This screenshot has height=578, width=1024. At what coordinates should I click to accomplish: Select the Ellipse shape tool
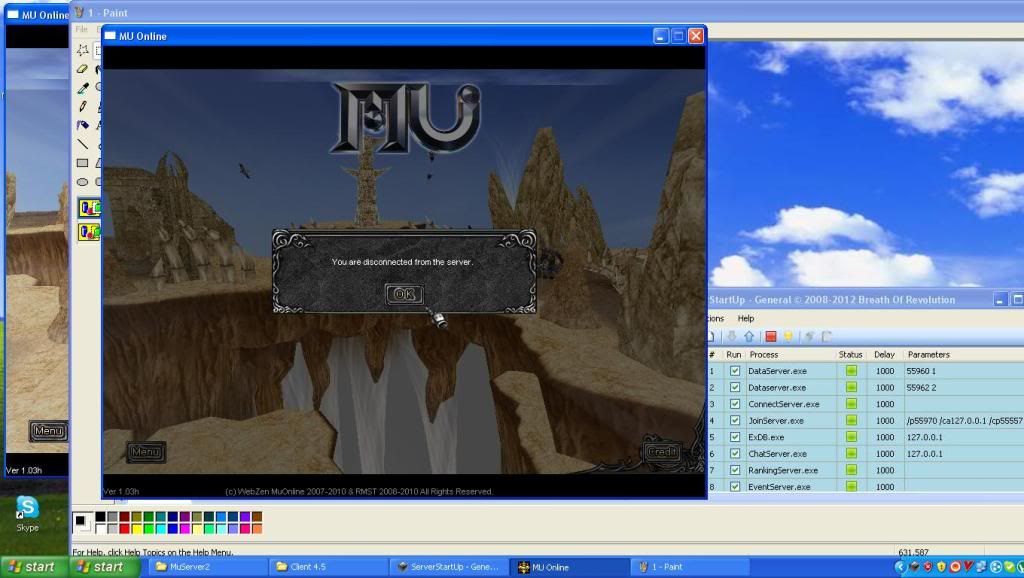click(83, 182)
